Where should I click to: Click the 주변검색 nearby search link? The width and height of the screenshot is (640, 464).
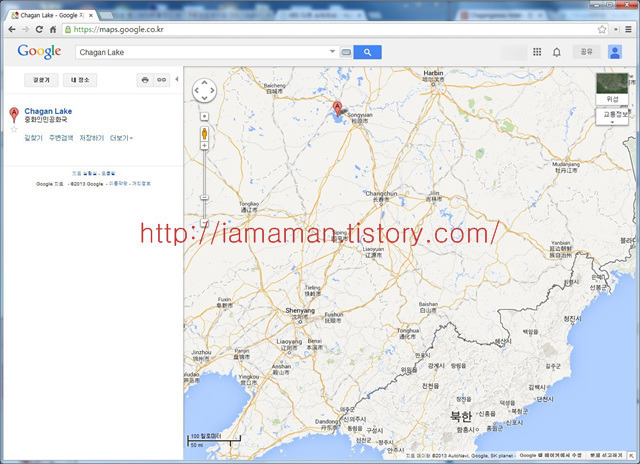pos(61,138)
